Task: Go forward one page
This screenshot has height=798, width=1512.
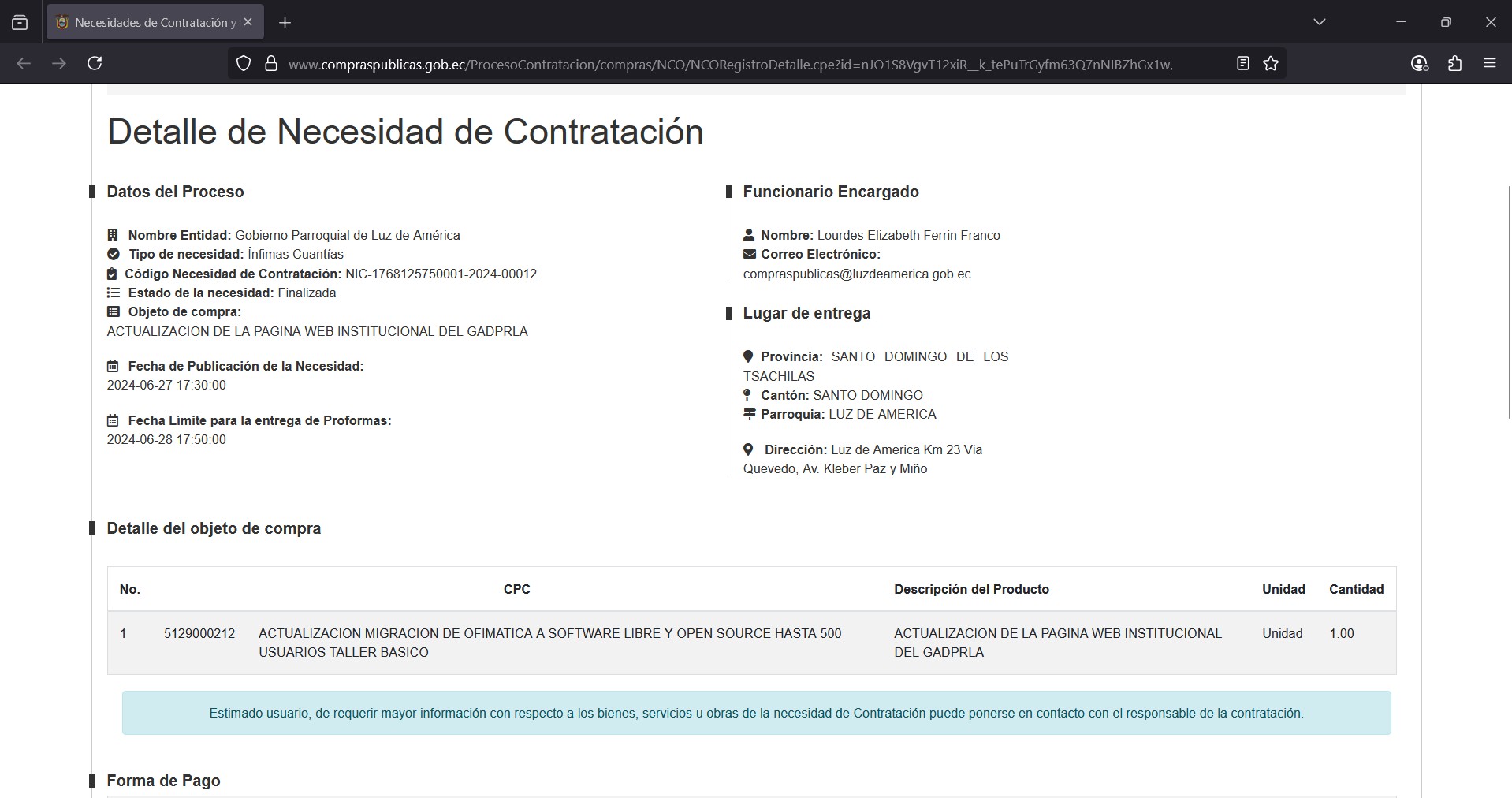Action: (59, 63)
